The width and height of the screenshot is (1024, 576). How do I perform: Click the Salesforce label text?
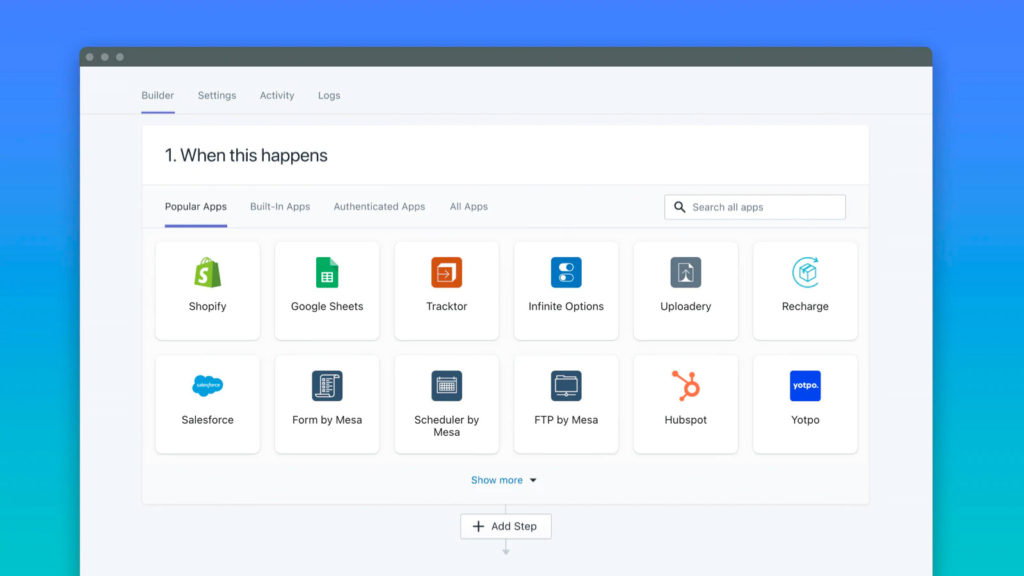tap(208, 420)
